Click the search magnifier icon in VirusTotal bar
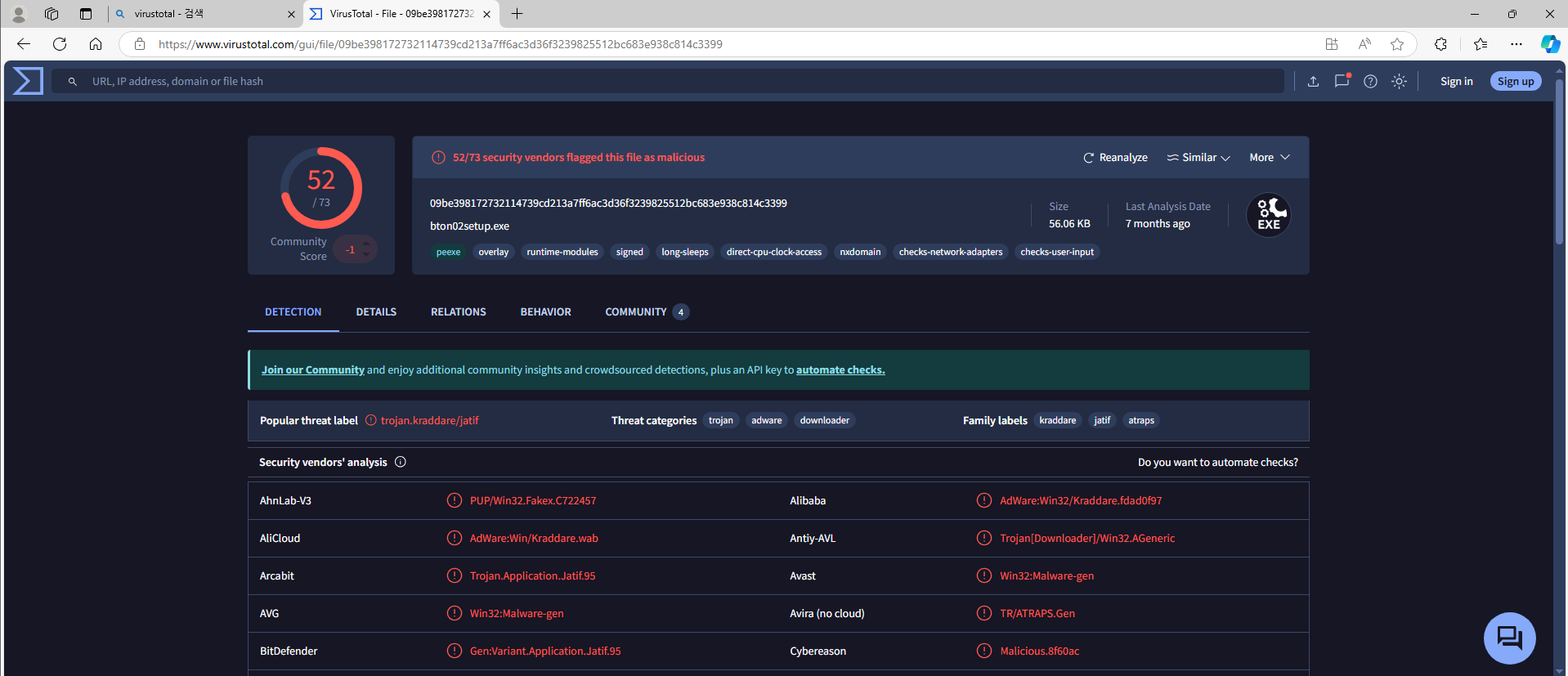The image size is (1568, 676). coord(73,82)
